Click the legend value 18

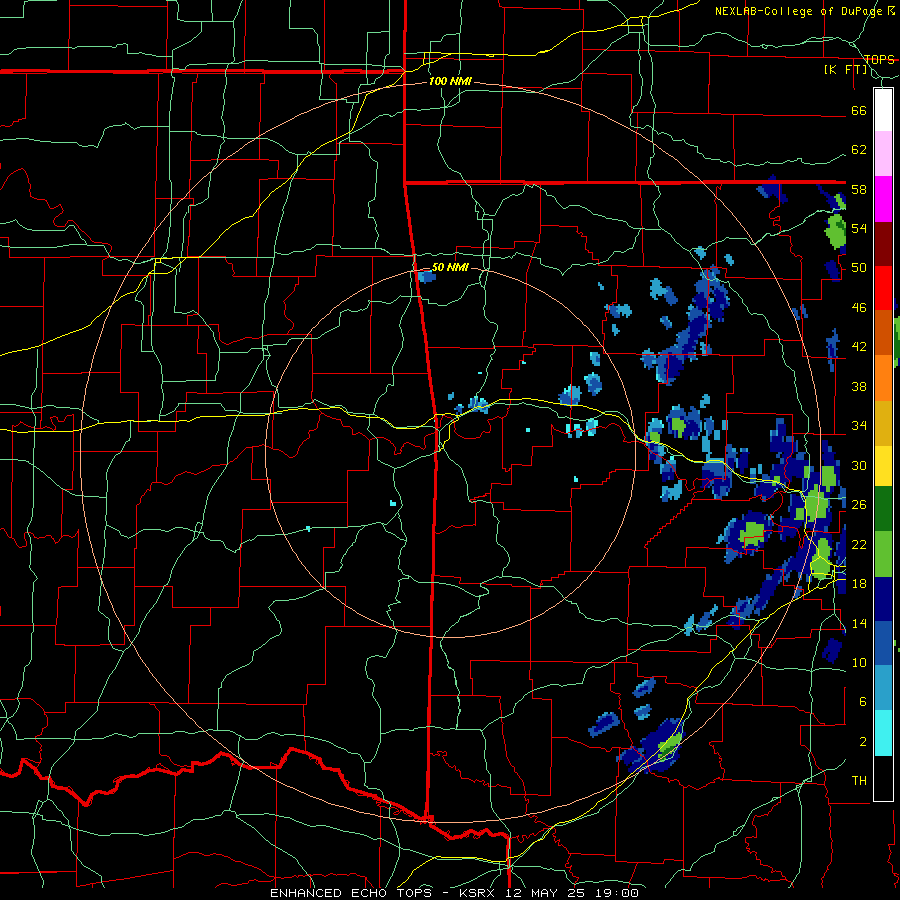[859, 584]
